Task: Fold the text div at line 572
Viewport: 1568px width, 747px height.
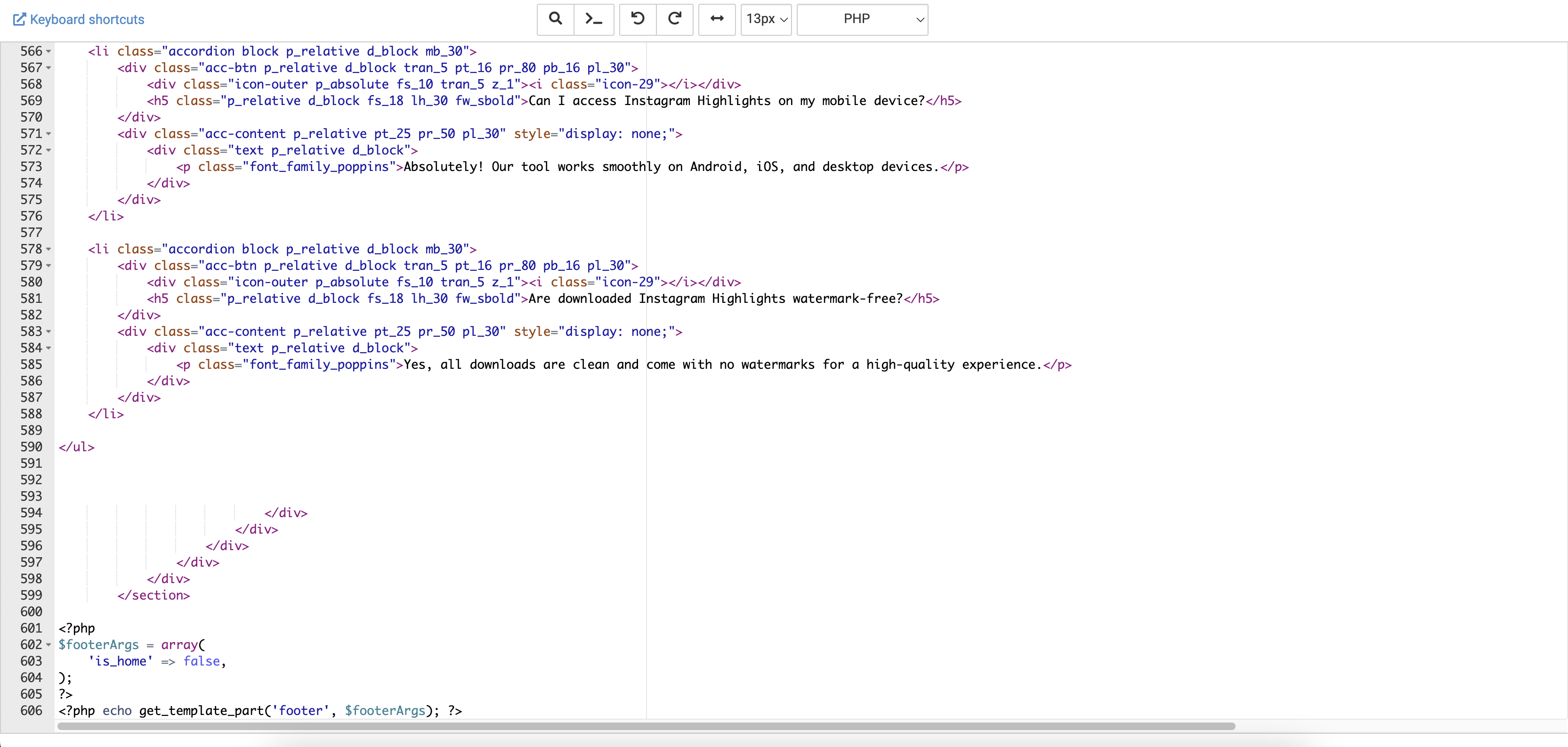Action: click(48, 150)
